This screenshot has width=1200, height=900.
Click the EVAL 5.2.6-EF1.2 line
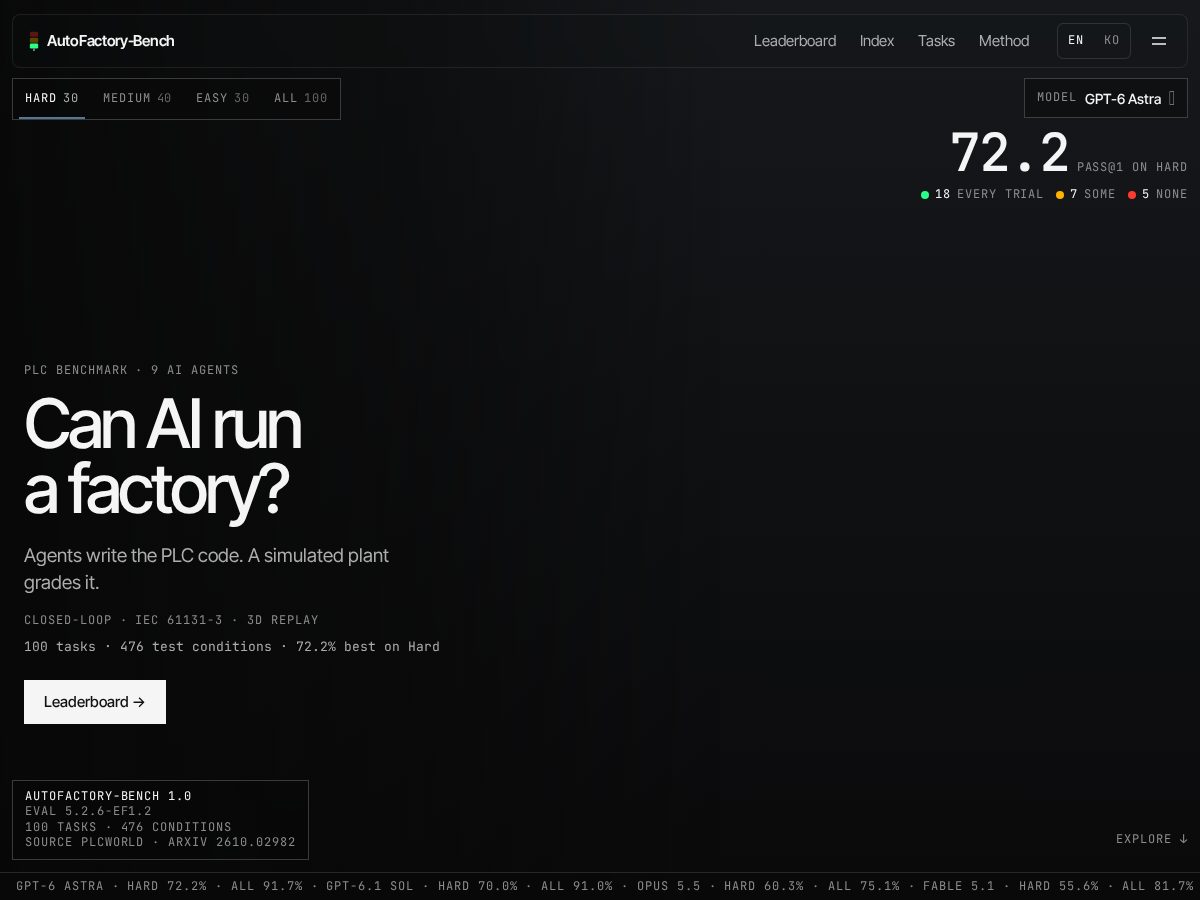click(88, 811)
